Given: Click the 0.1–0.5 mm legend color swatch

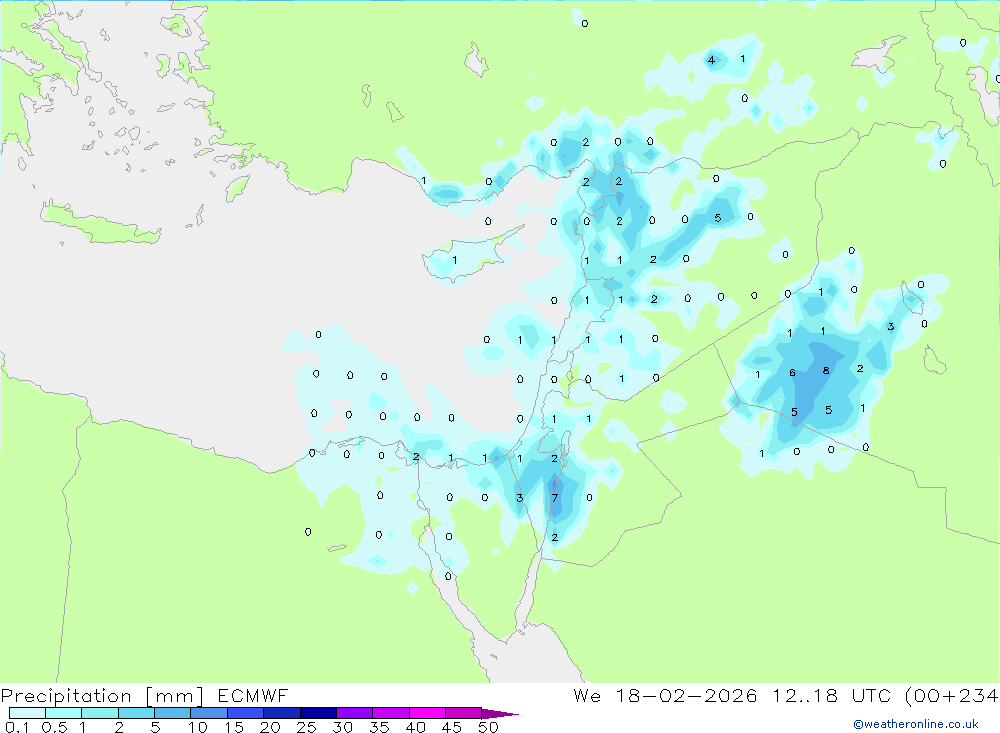Looking at the screenshot, I should [x=27, y=713].
